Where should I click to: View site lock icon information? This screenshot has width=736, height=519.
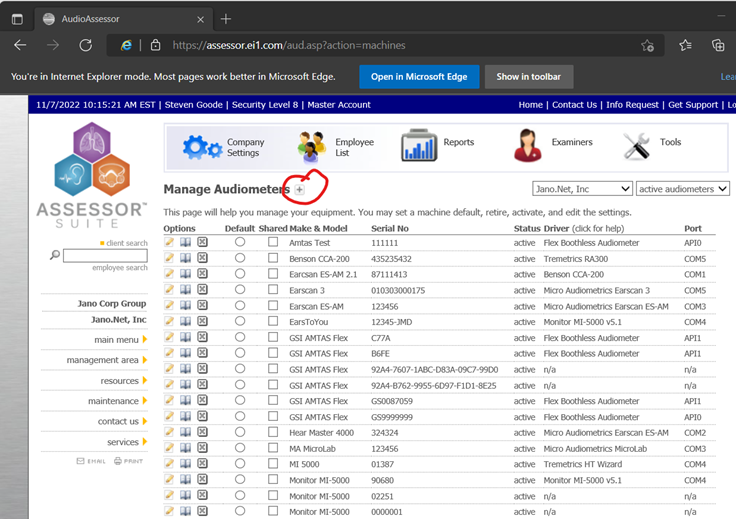pyautogui.click(x=155, y=45)
